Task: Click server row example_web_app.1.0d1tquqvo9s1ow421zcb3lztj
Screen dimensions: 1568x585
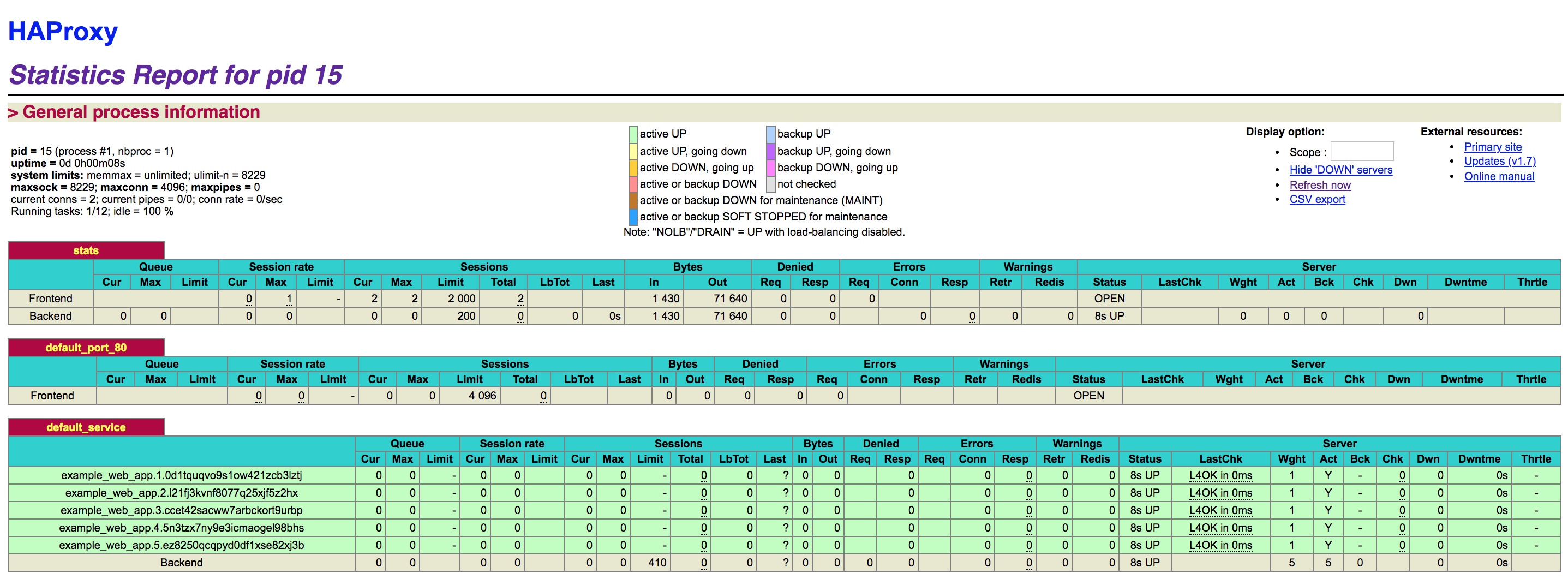Action: tap(785, 475)
